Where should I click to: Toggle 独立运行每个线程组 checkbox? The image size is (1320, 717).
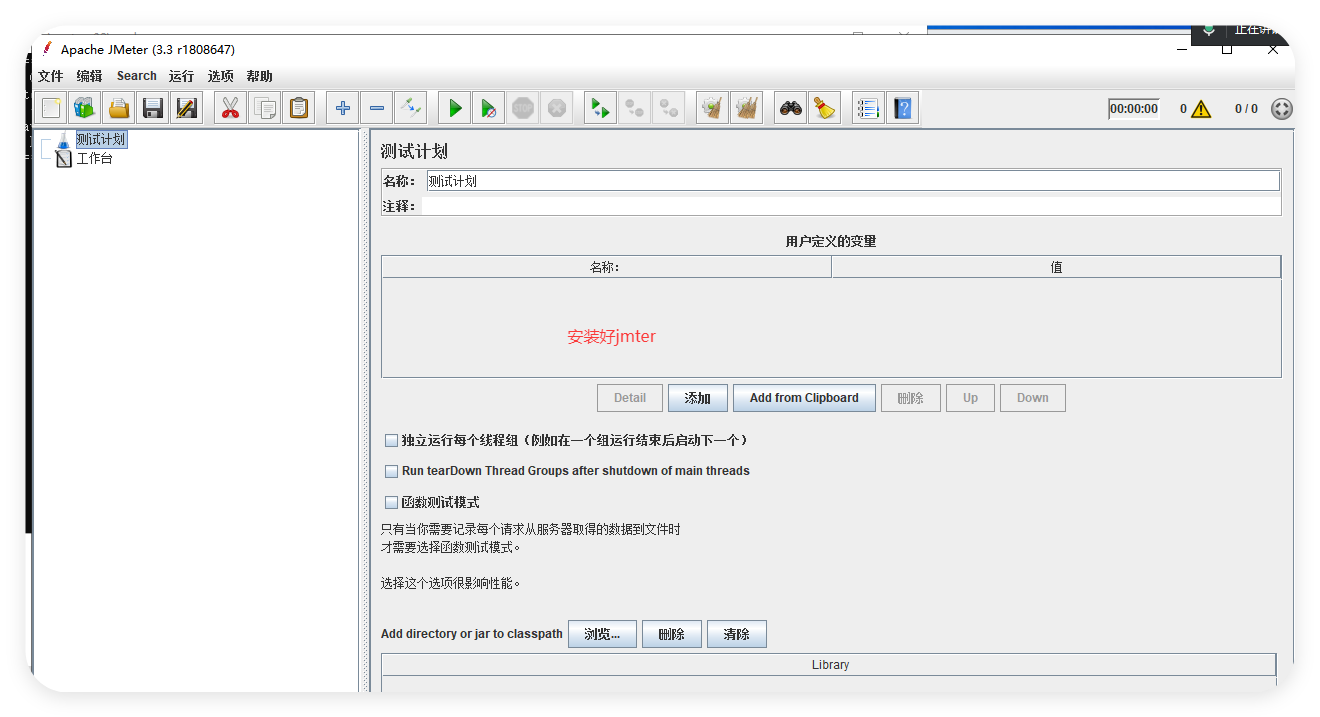(392, 440)
